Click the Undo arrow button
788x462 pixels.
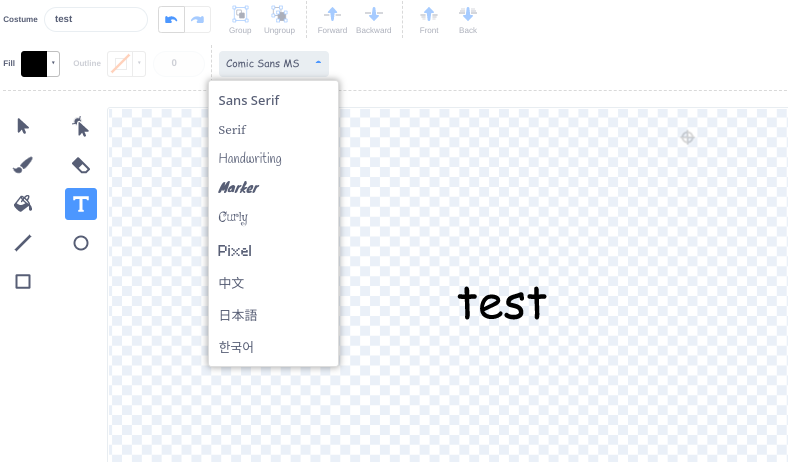(x=172, y=19)
